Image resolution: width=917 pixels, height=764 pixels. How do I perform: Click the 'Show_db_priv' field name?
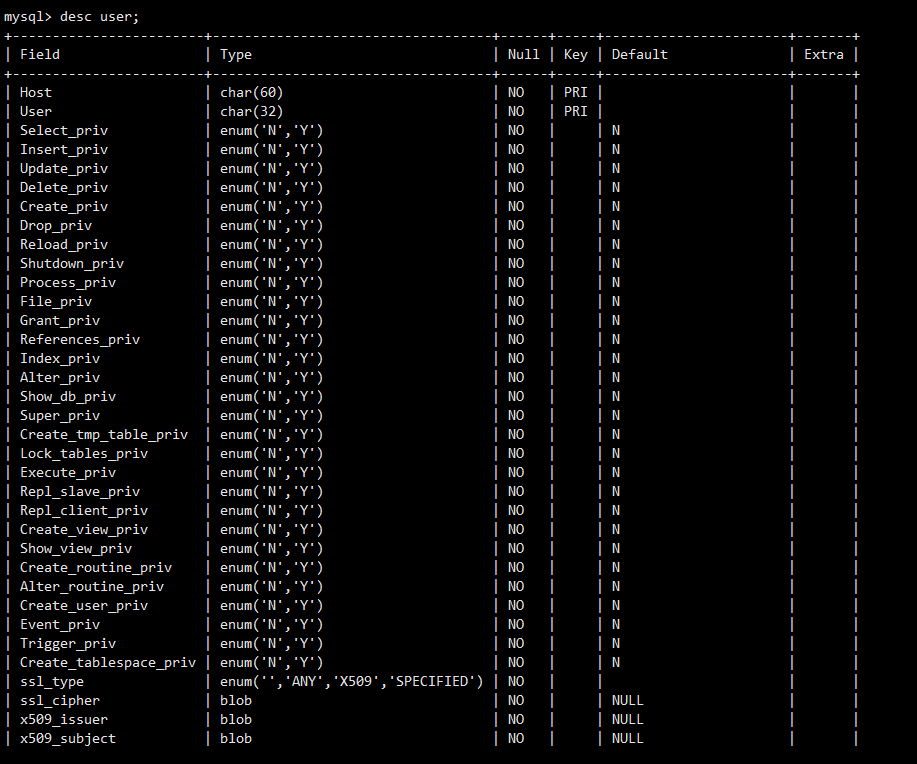coord(68,397)
